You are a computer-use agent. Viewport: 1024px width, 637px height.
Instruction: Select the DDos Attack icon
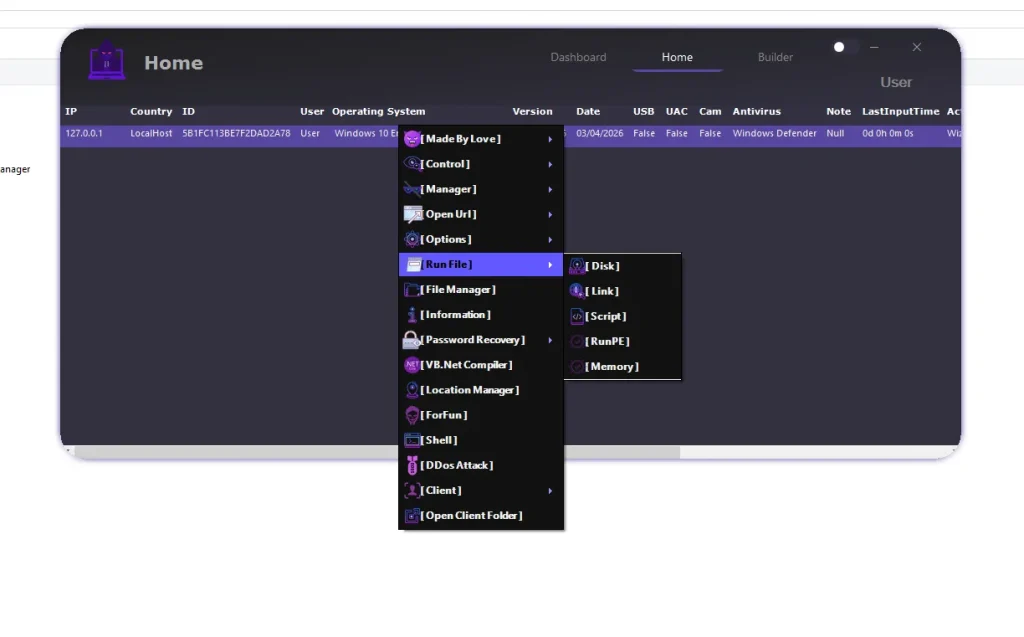412,464
